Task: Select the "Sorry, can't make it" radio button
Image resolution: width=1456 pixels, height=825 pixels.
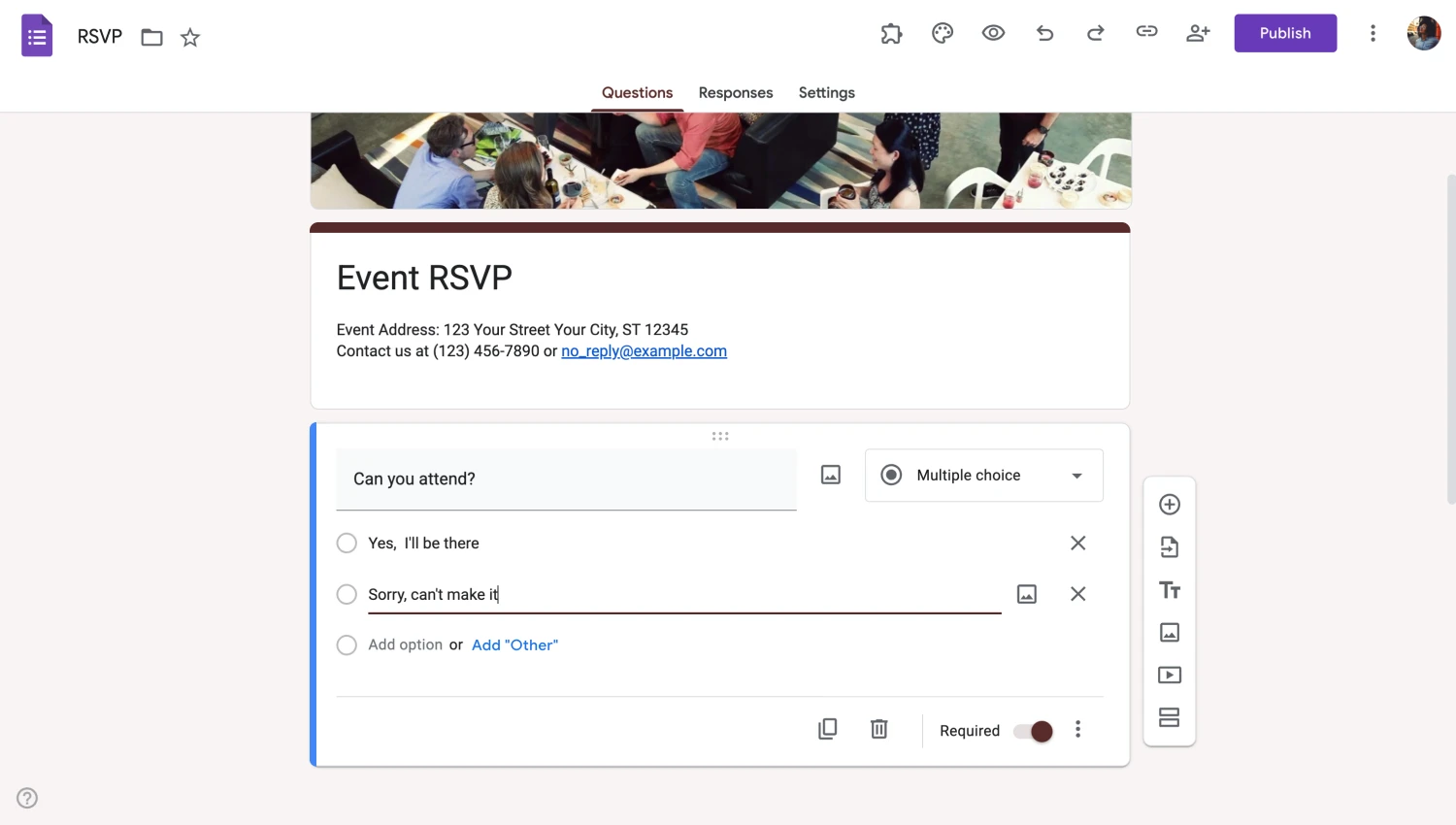Action: tap(347, 594)
